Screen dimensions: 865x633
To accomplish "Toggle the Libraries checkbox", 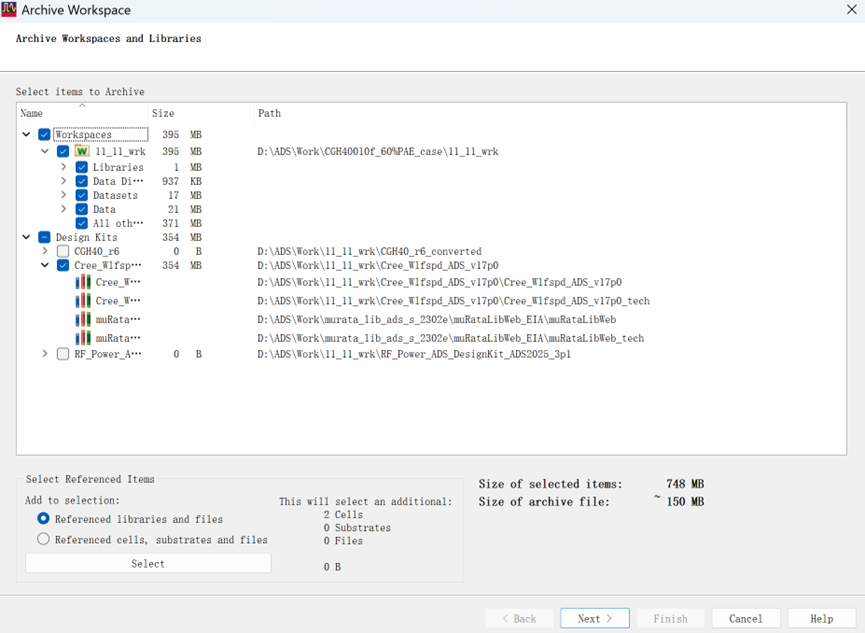I will [x=82, y=167].
